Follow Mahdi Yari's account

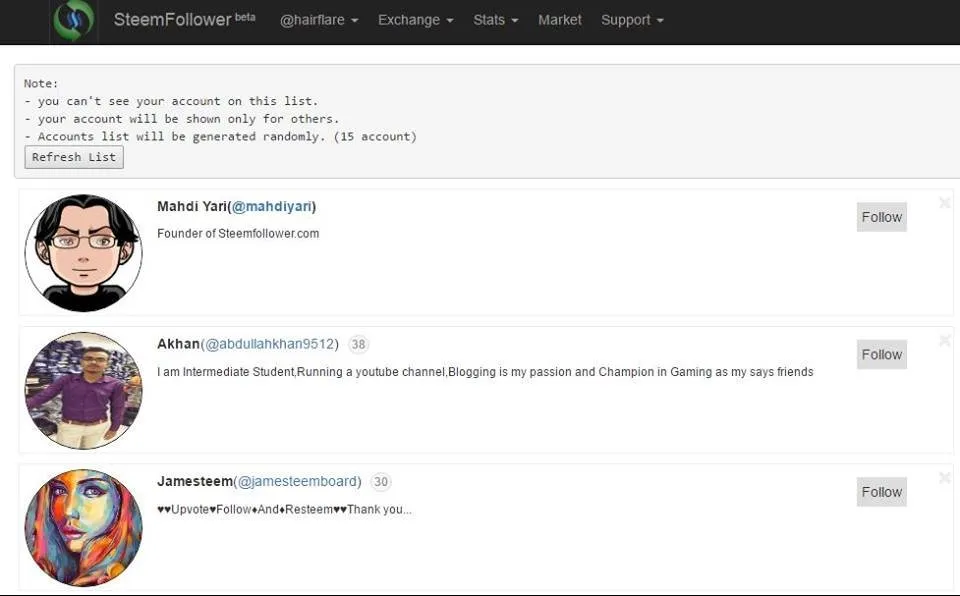point(882,217)
